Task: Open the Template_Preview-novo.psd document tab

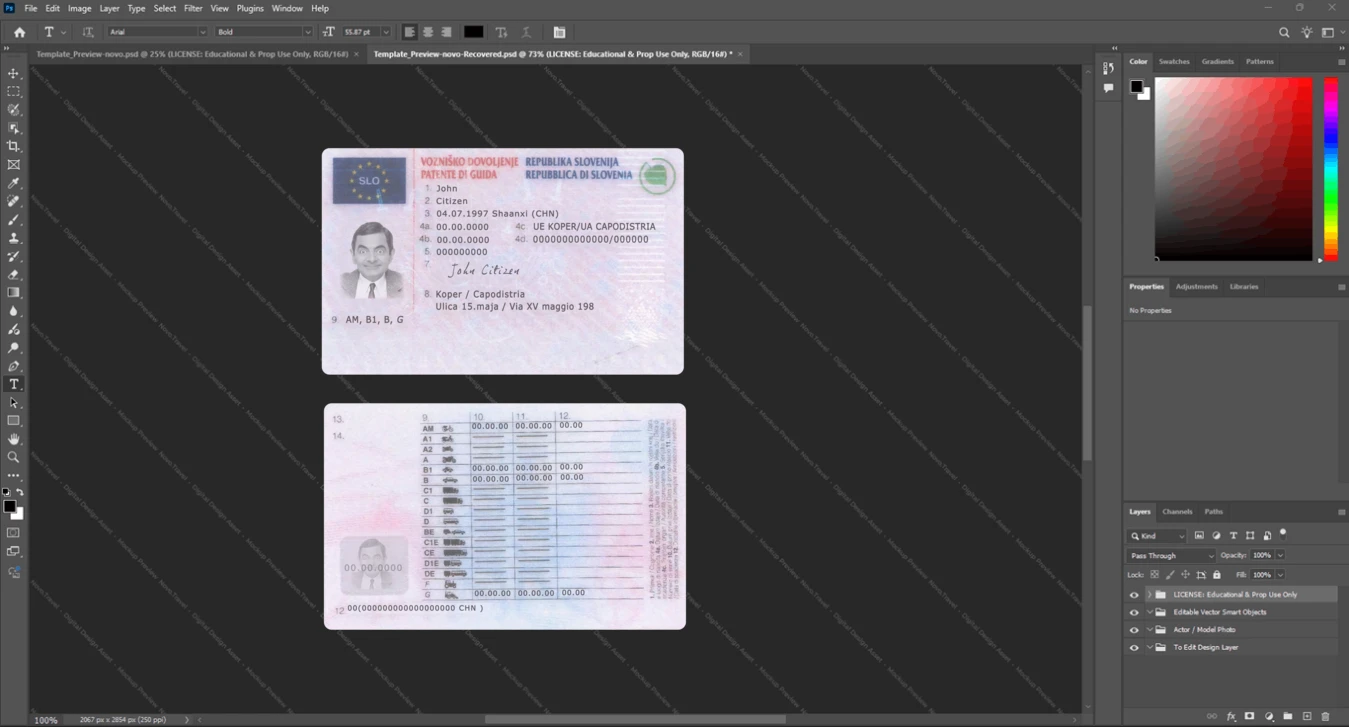Action: coord(192,54)
